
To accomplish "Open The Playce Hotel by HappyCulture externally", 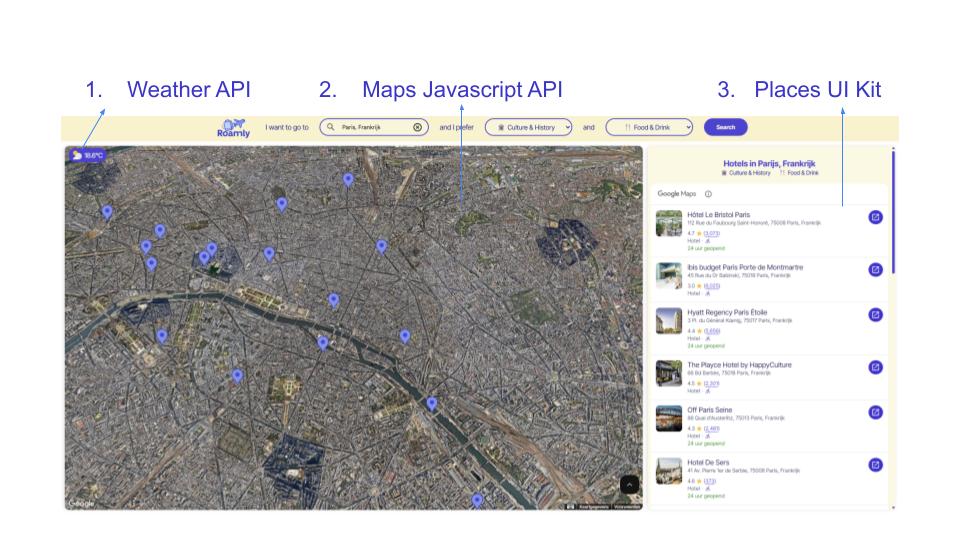I will coord(876,367).
